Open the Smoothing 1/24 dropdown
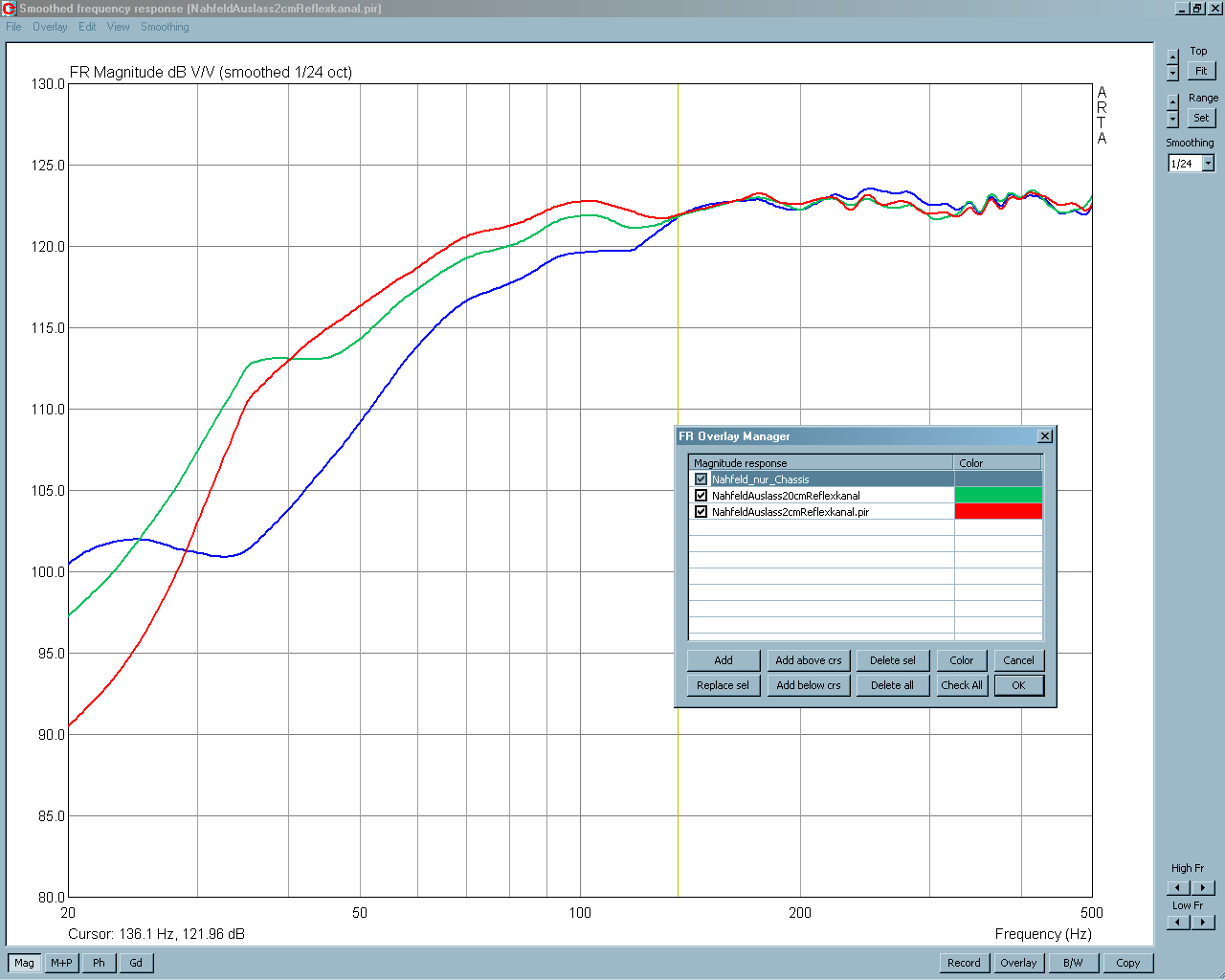1225x980 pixels. pyautogui.click(x=1208, y=164)
